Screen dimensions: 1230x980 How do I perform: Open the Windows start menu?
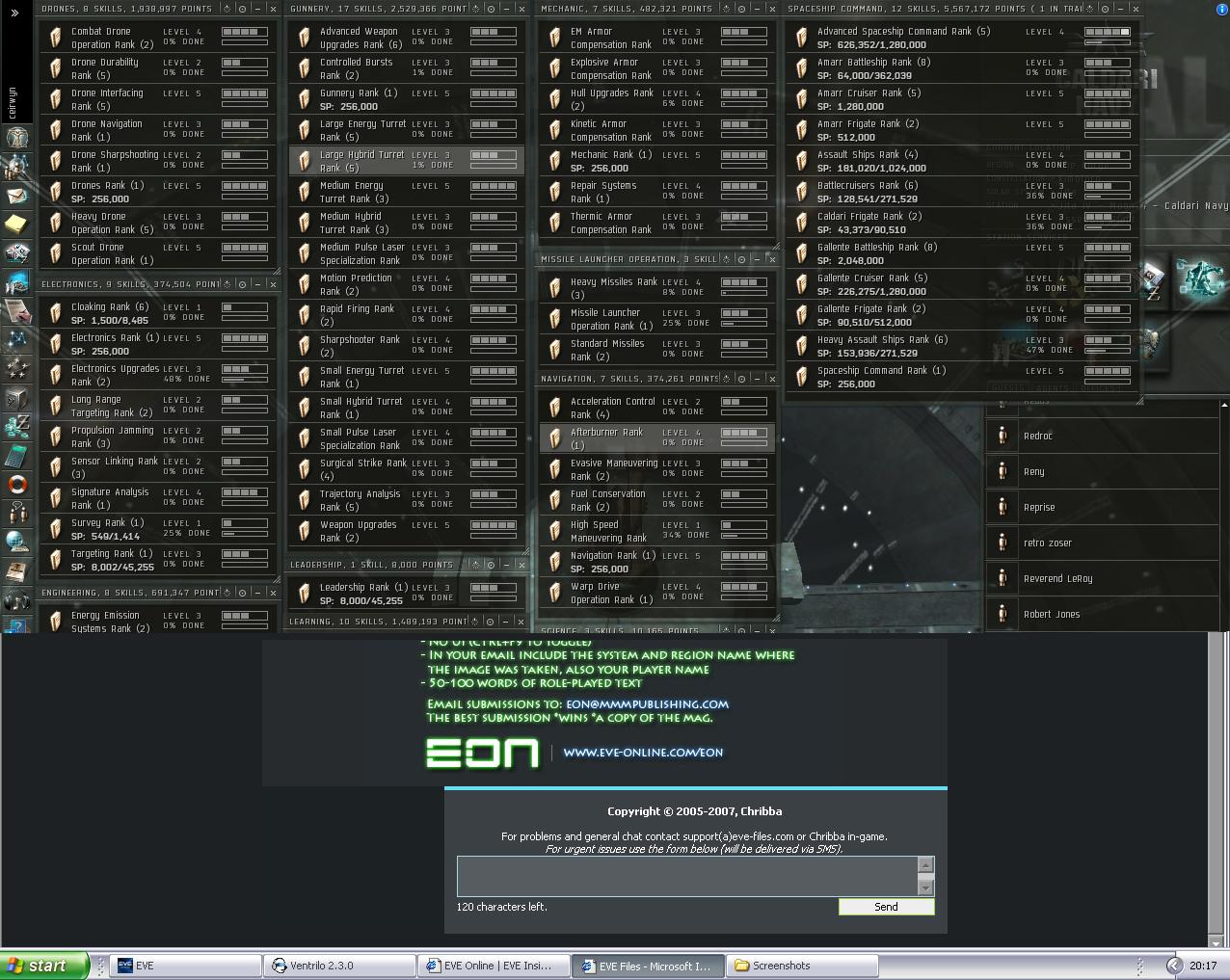[44, 966]
